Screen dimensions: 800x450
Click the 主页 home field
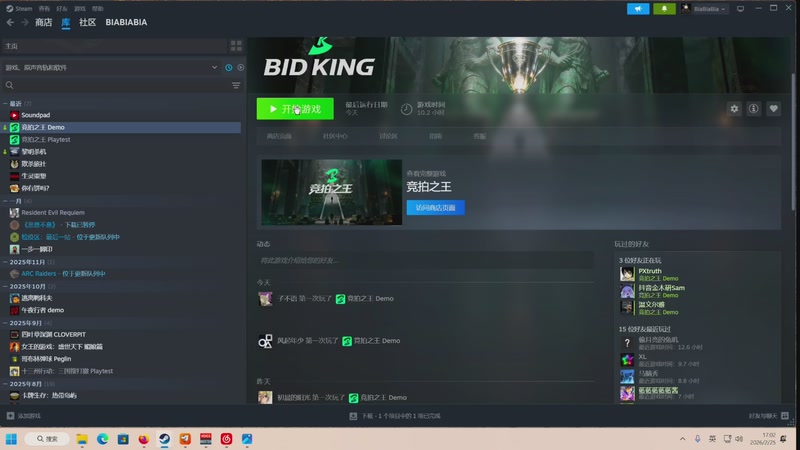(x=114, y=46)
